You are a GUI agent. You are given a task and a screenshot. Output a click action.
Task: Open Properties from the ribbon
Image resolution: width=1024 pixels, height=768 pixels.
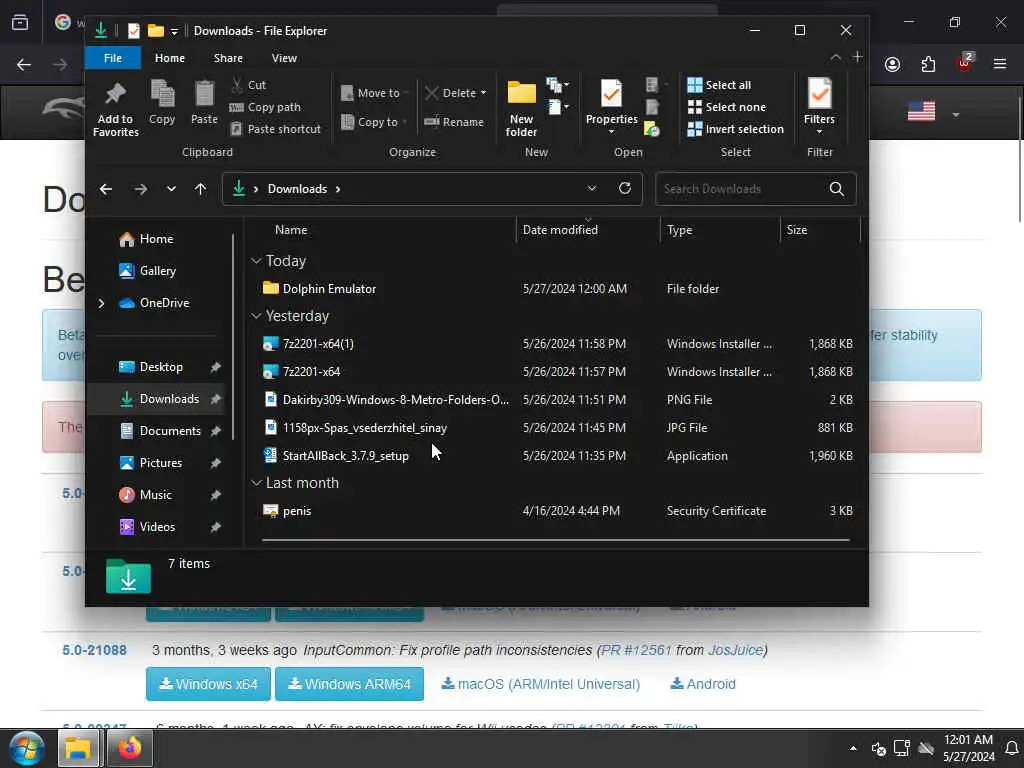(611, 106)
